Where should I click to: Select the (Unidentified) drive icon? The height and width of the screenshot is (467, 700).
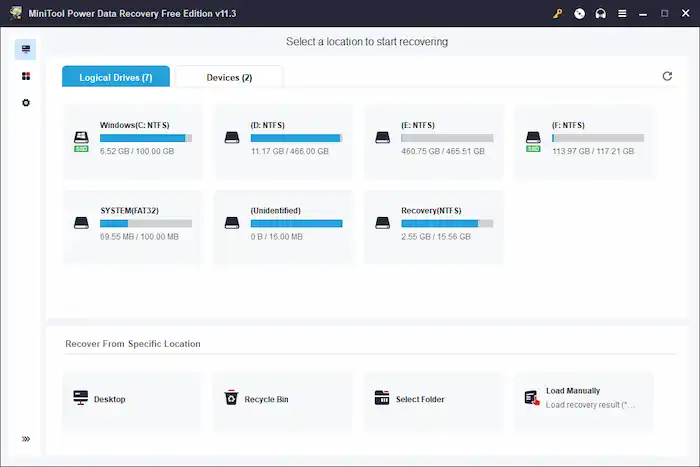pos(232,223)
